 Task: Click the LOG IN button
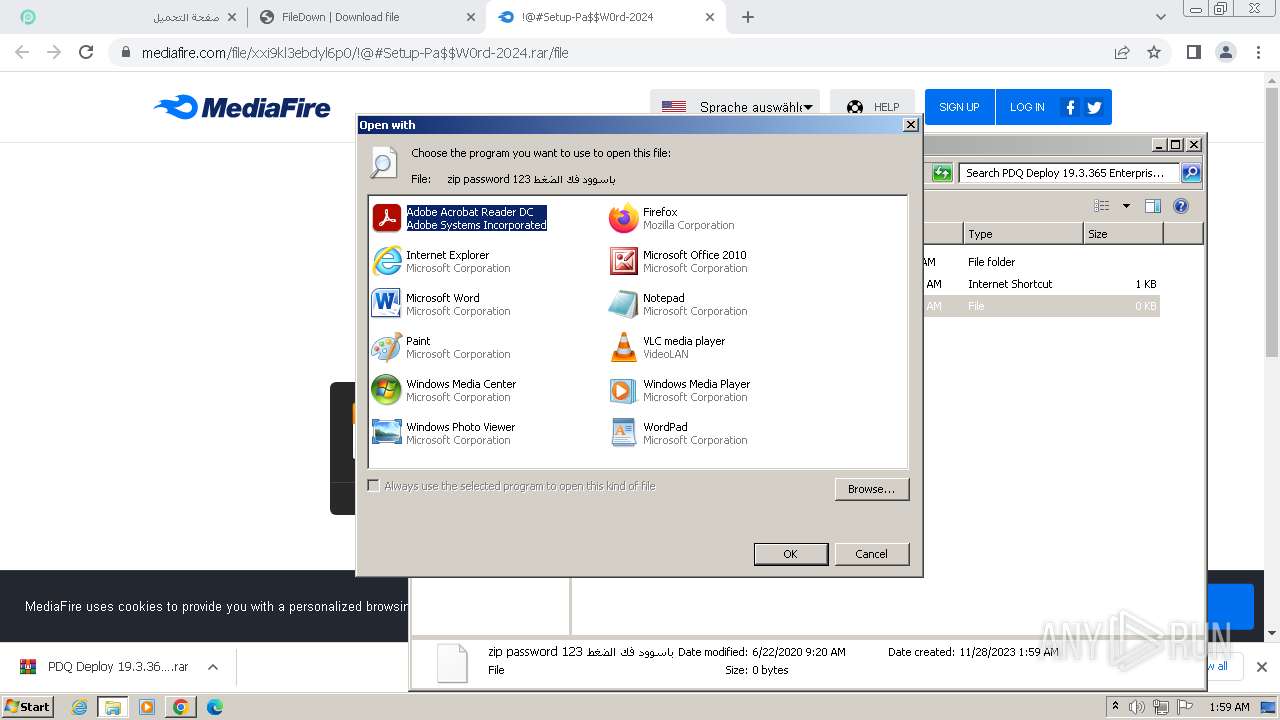1027,107
